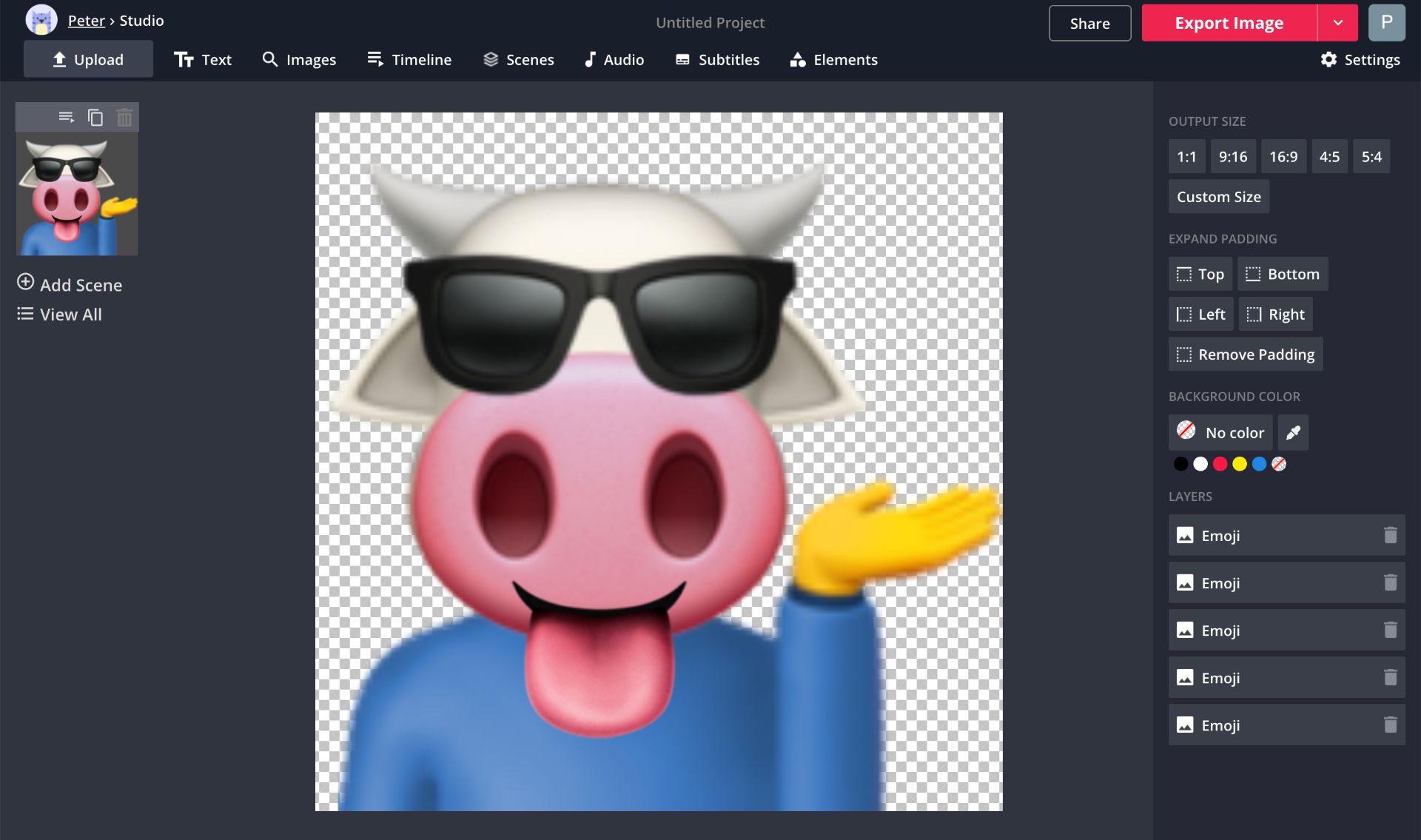Open Peter's profile via the breadcrumb link

86,20
